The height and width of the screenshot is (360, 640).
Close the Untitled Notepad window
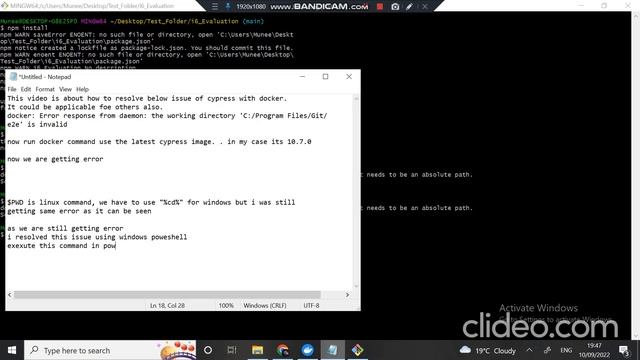click(x=349, y=77)
